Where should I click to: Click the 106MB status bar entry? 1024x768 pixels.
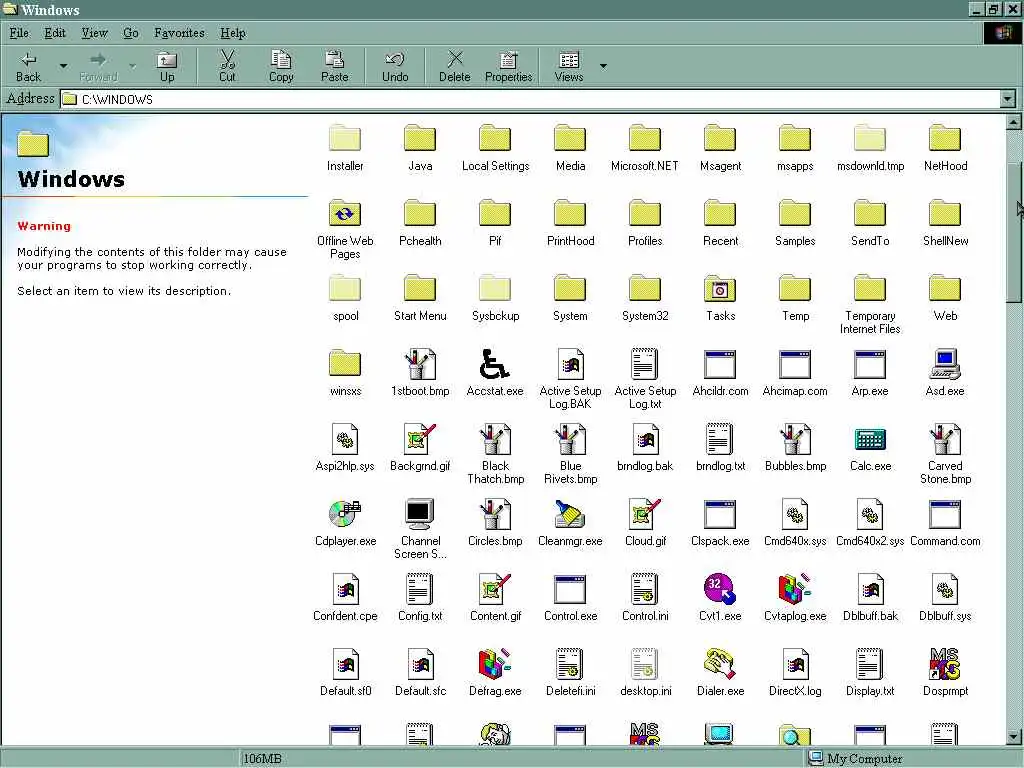tap(262, 758)
